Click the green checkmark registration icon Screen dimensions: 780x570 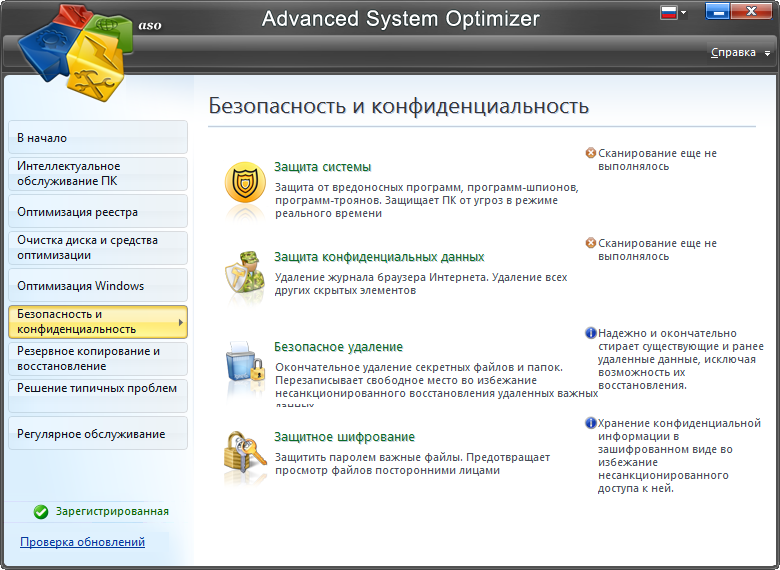point(41,512)
